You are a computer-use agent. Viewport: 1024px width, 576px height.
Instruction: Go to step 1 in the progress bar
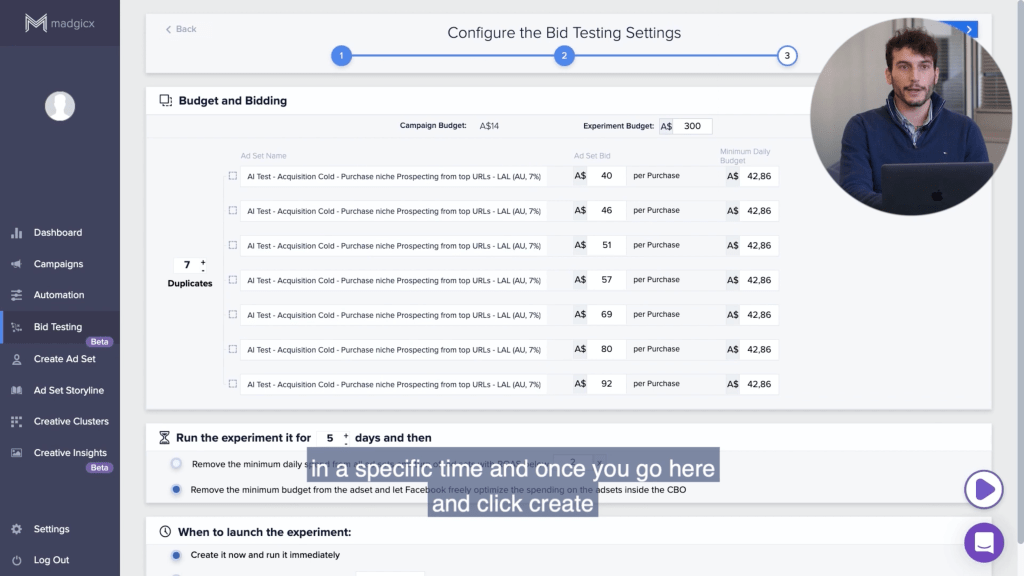[342, 56]
